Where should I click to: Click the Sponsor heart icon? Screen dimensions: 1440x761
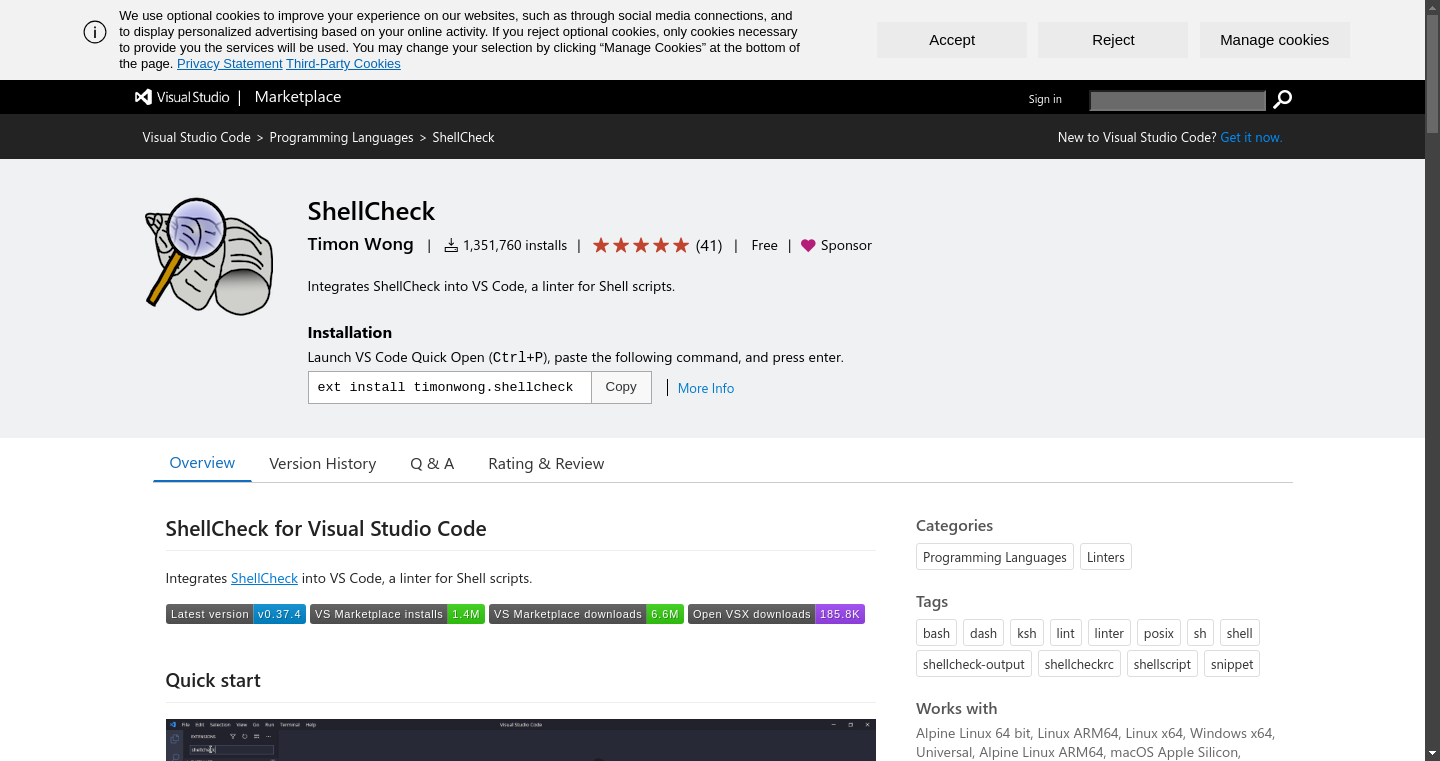[808, 245]
